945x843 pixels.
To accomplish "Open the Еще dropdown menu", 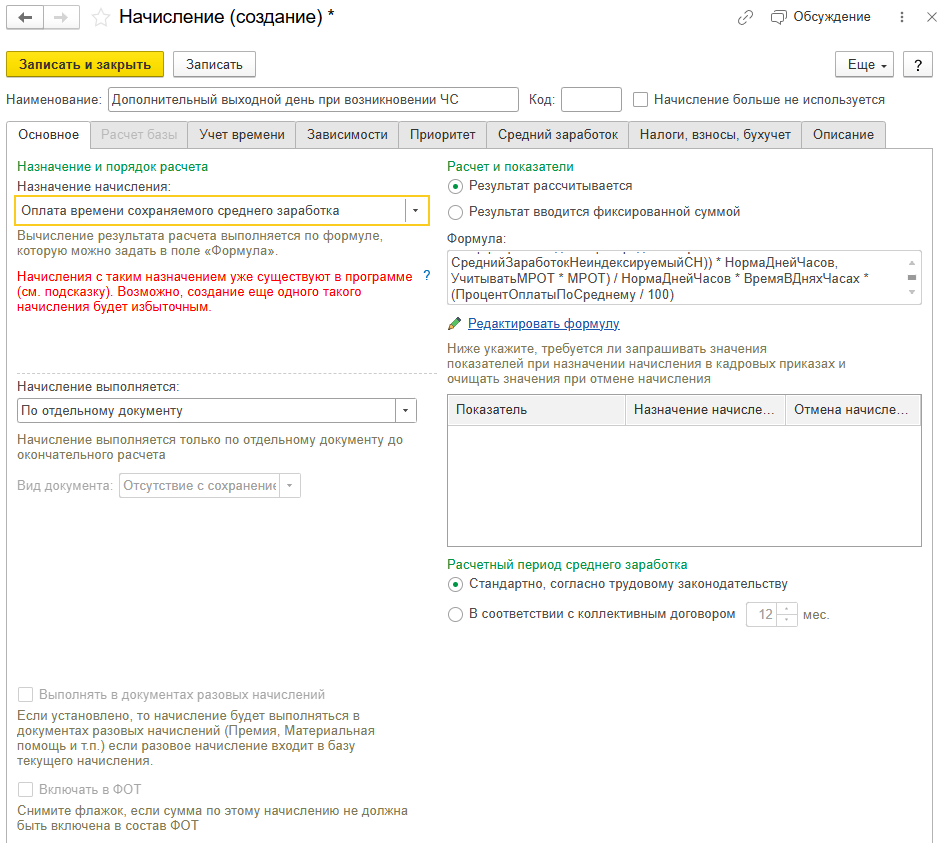I will [x=864, y=64].
